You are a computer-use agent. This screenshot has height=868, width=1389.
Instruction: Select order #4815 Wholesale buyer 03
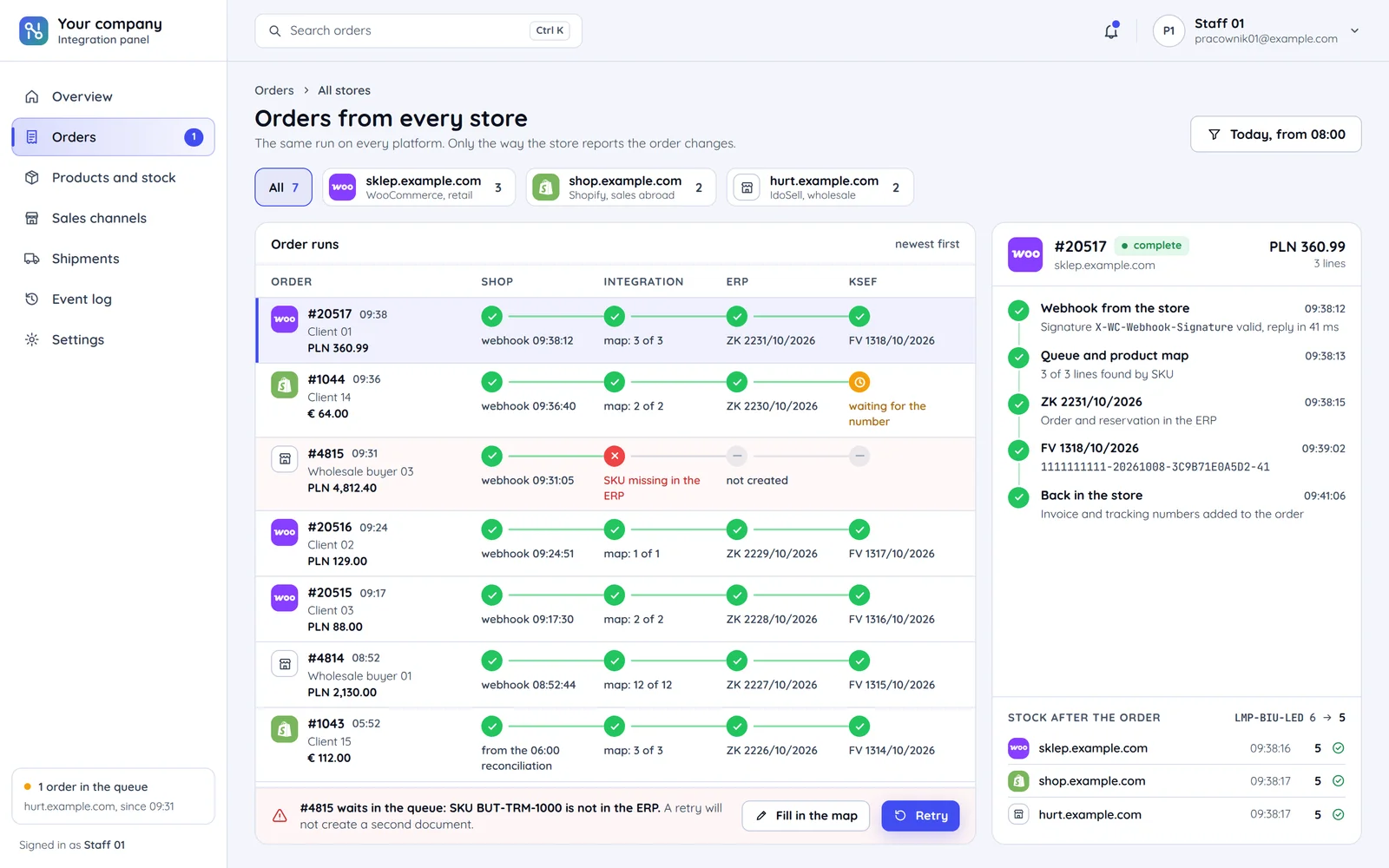tap(616, 474)
